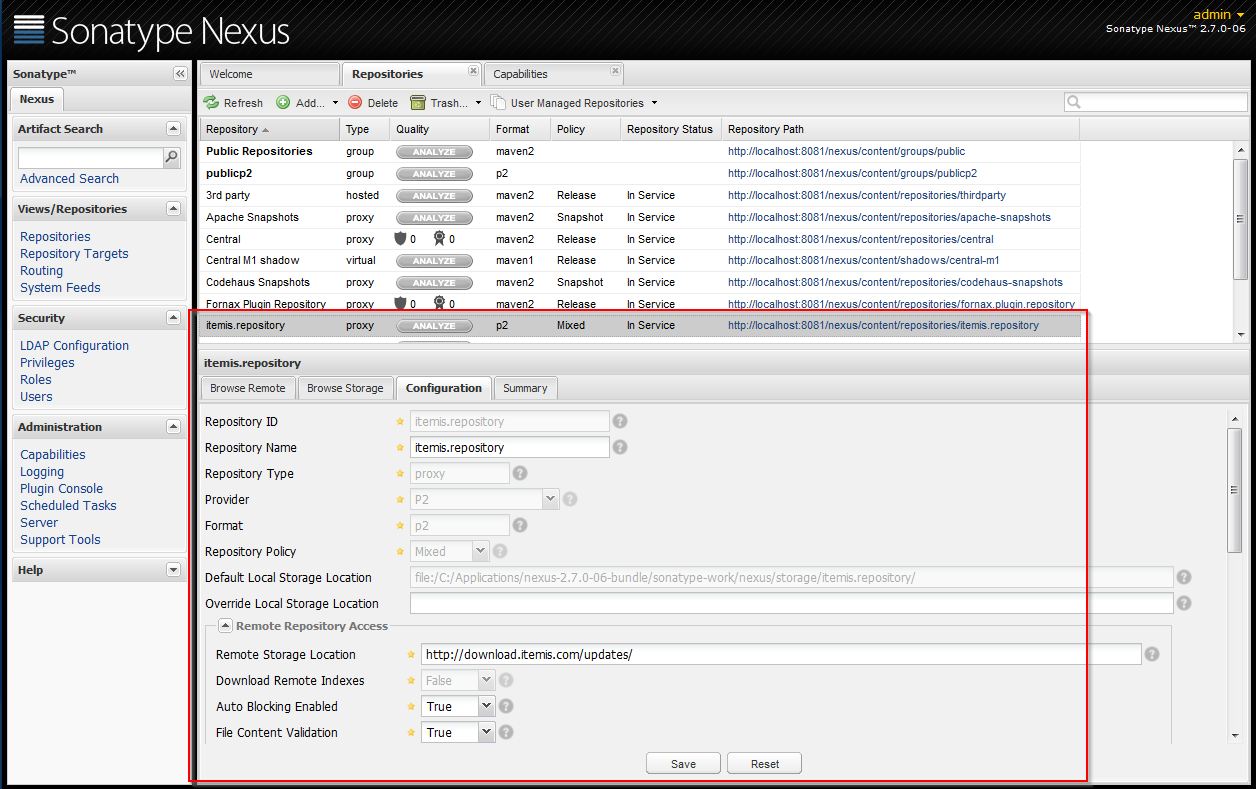Click the ribbon badge icon in the Central row
1256x789 pixels.
pos(439,239)
